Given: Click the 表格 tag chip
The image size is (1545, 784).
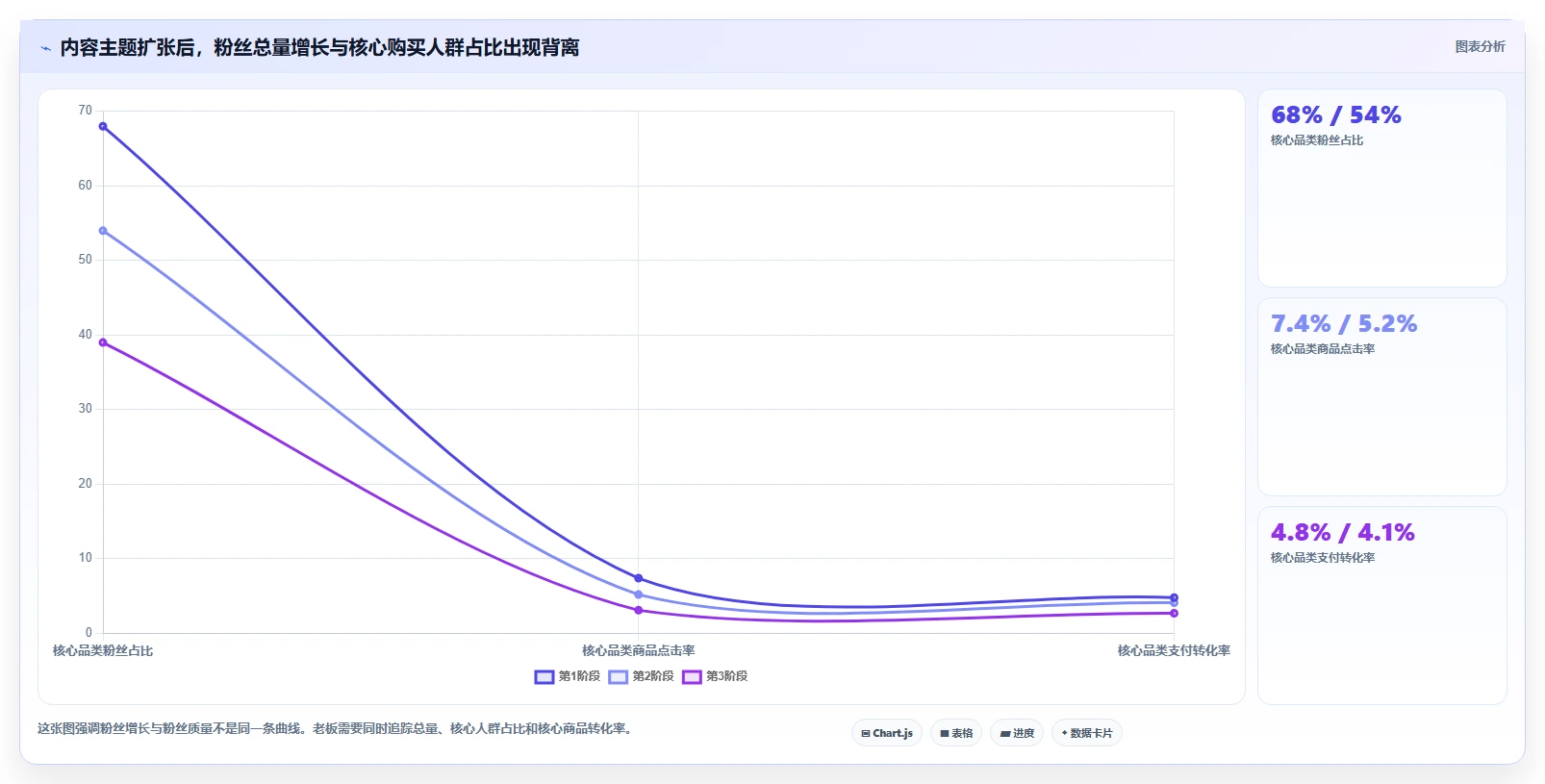Looking at the screenshot, I should pyautogui.click(x=956, y=733).
